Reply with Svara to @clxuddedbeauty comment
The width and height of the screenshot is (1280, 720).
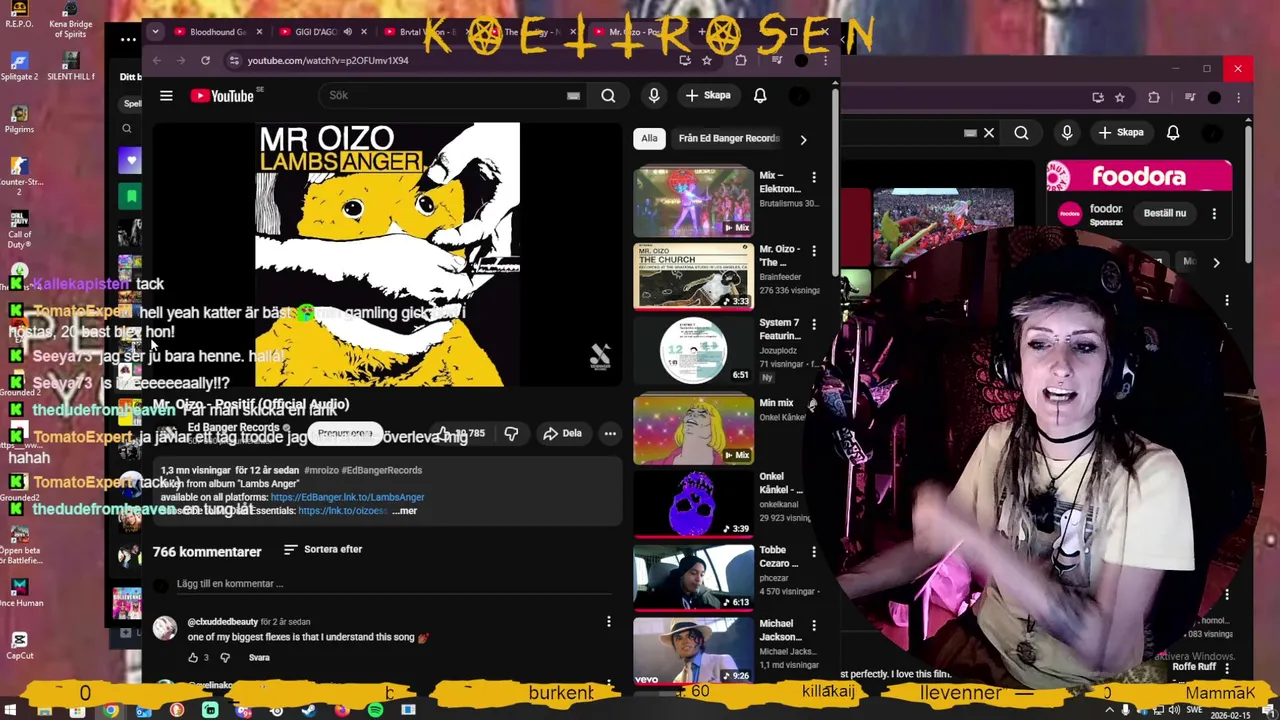coord(259,657)
